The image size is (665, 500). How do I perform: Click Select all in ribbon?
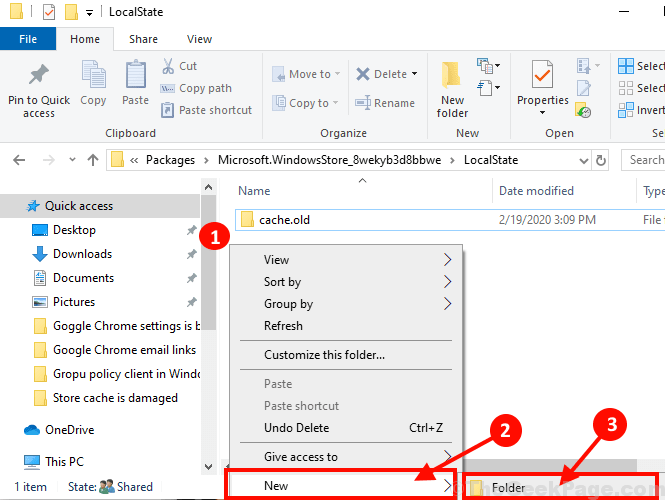(641, 66)
